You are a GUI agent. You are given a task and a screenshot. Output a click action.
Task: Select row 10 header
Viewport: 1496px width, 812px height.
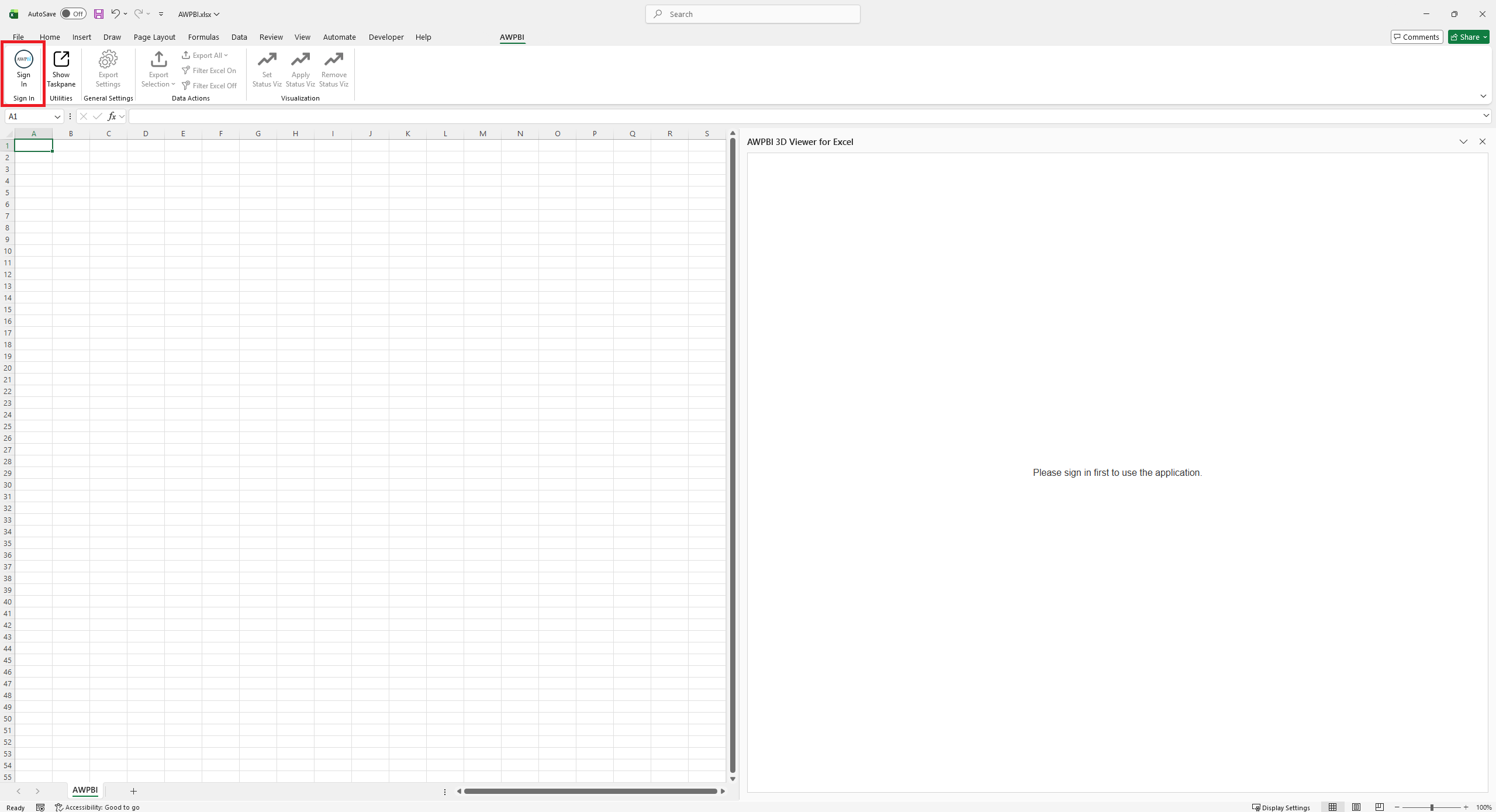tap(8, 251)
